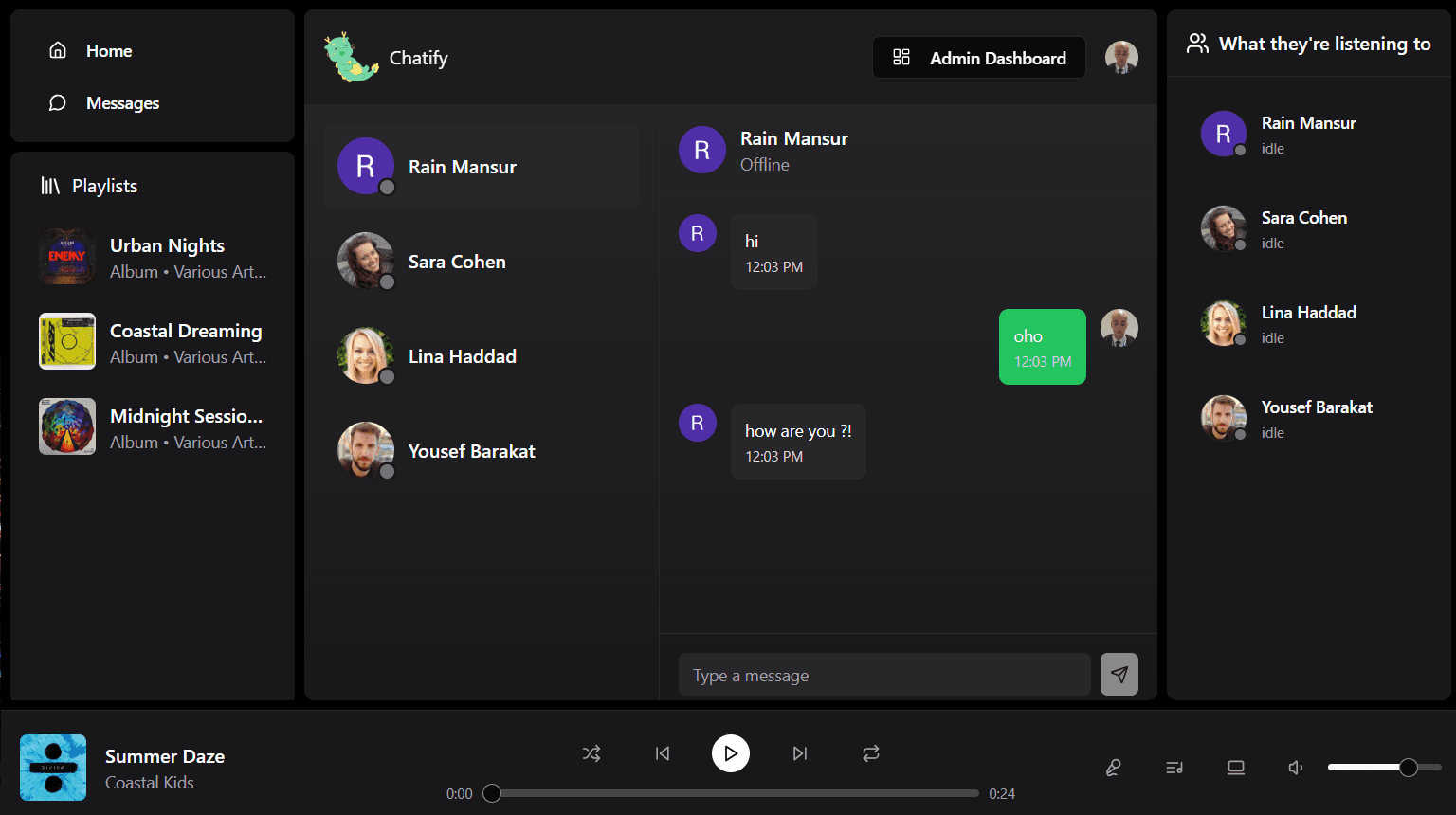Screen dimensions: 1456x815
Task: Click the Type a message field
Action: [884, 674]
